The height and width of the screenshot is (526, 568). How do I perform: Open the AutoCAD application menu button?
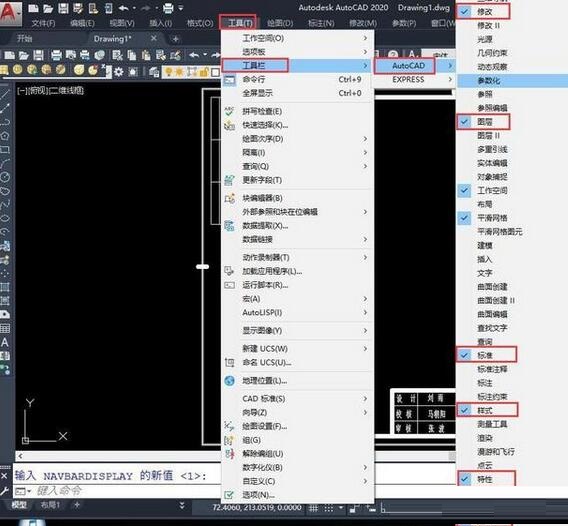point(10,13)
